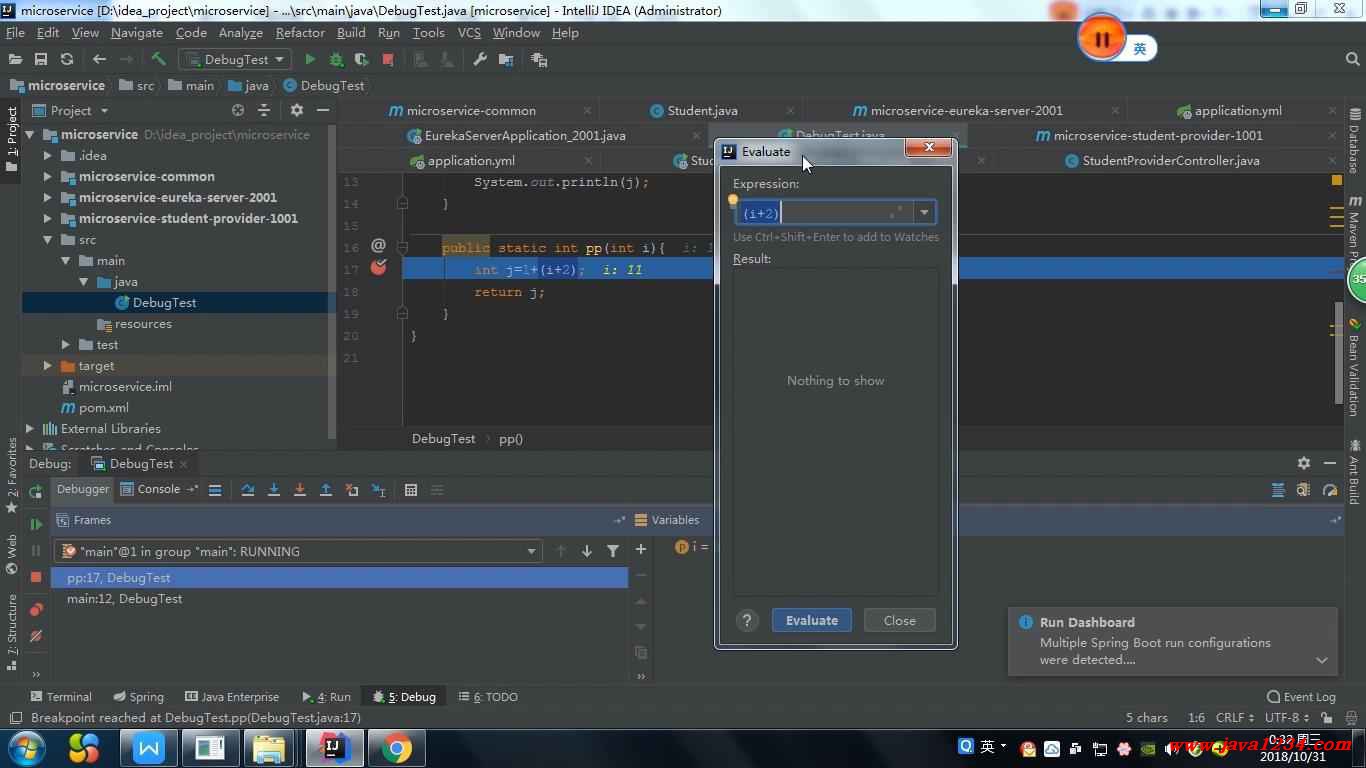Toggle the breakpoint on line 17
Image resolution: width=1366 pixels, height=768 pixels.
pyautogui.click(x=378, y=268)
